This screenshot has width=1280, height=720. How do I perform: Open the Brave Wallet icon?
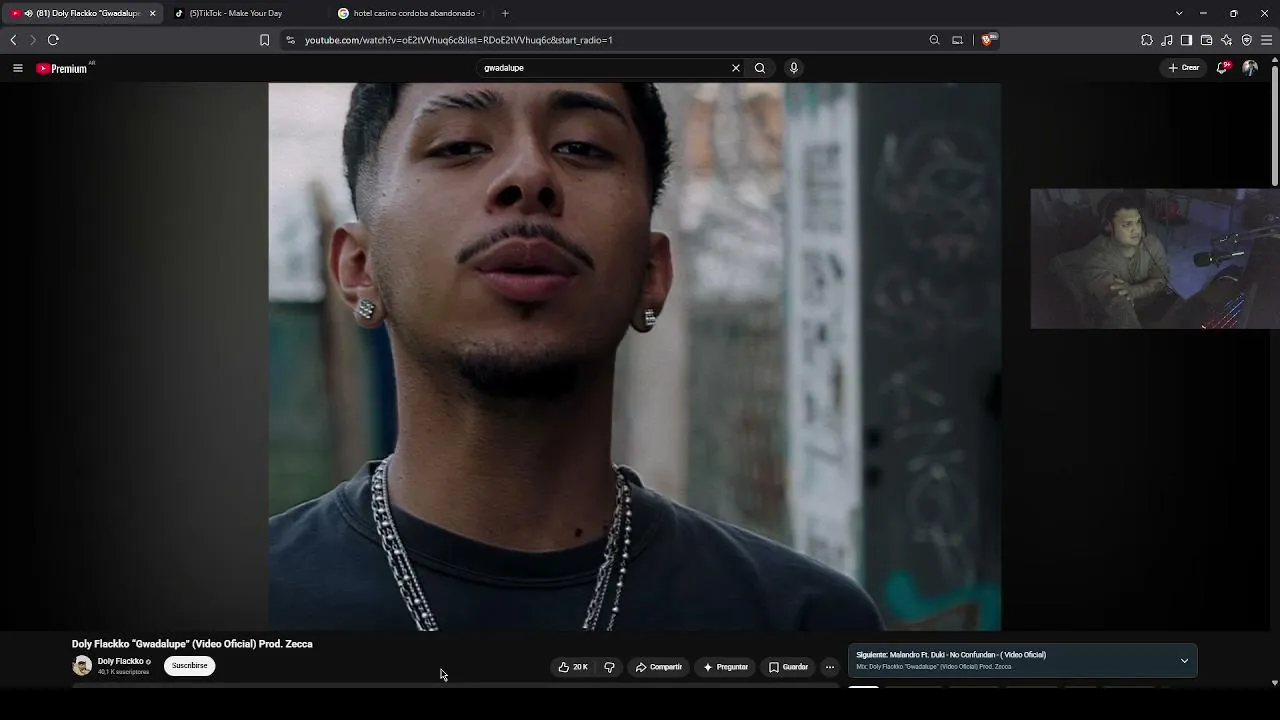[x=1206, y=40]
